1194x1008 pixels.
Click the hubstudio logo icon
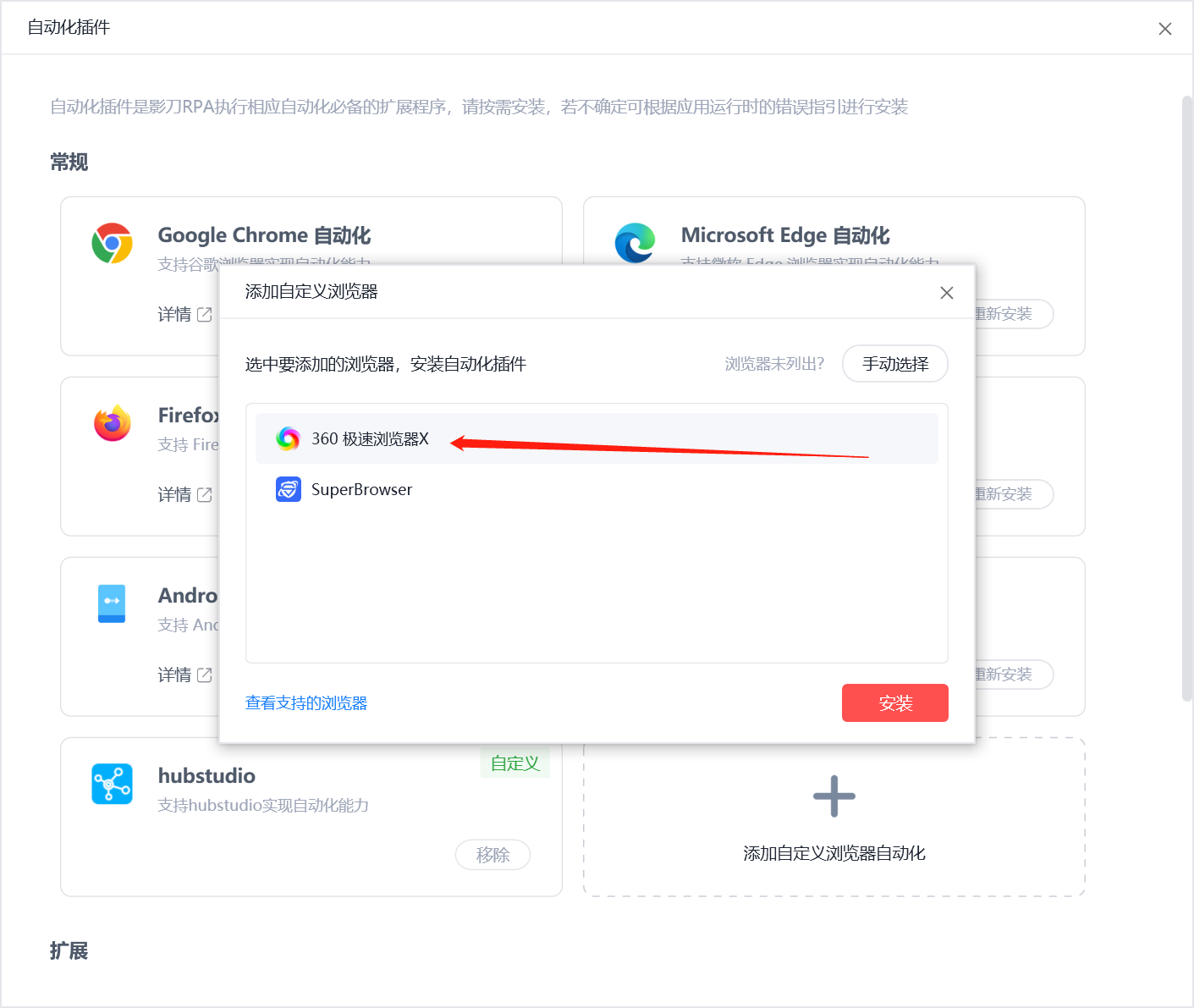pyautogui.click(x=113, y=784)
